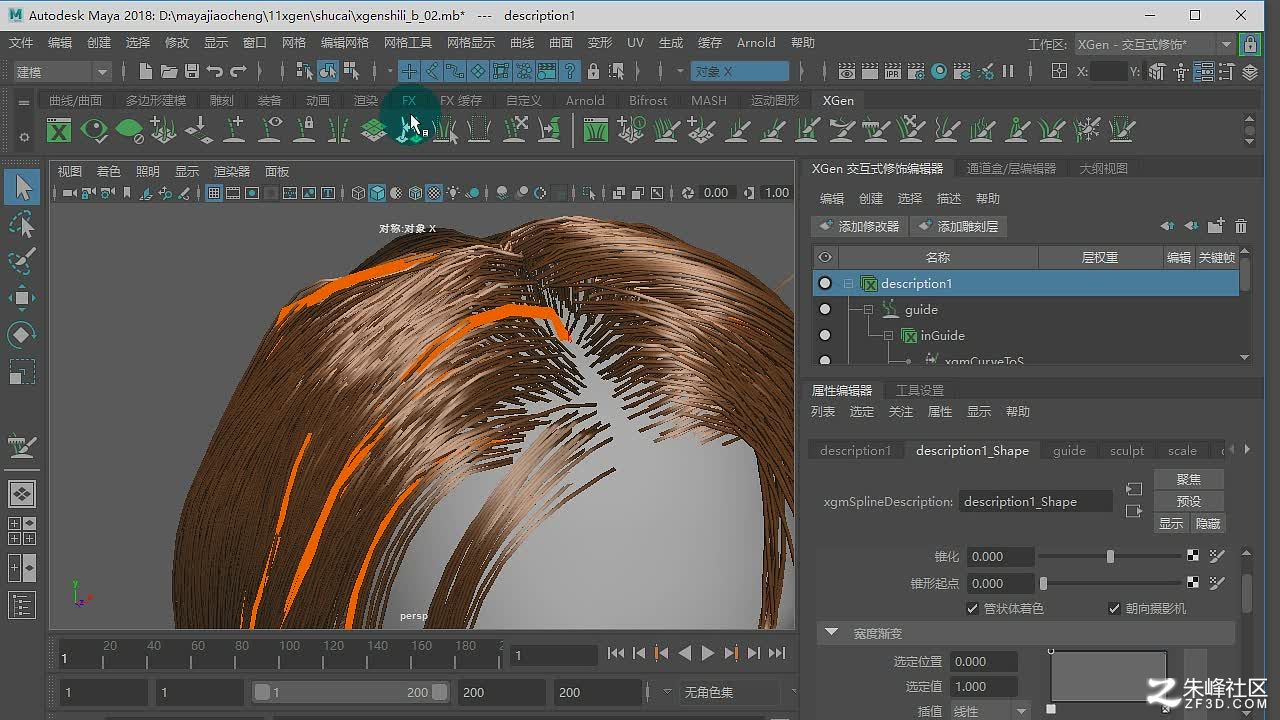Screen dimensions: 1280x720
Task: Click the 选定位置 value field
Action: [983, 661]
